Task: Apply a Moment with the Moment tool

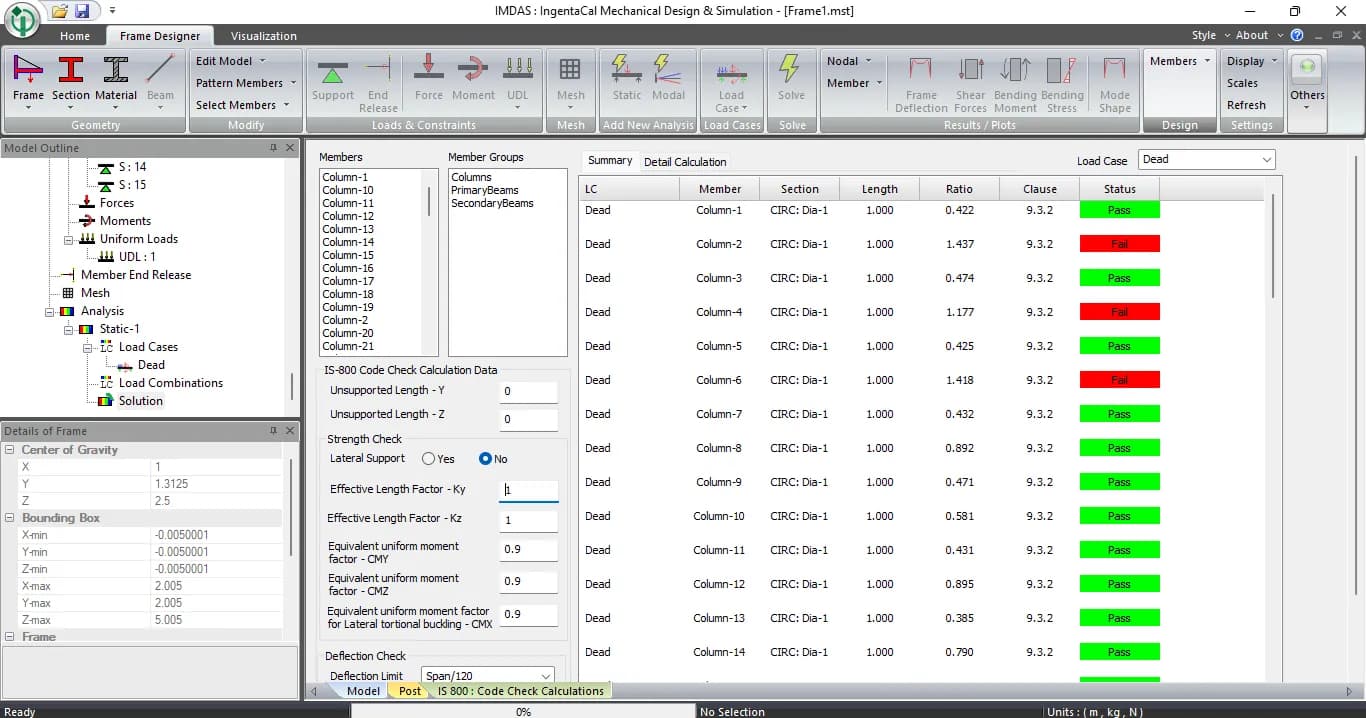Action: (x=473, y=80)
